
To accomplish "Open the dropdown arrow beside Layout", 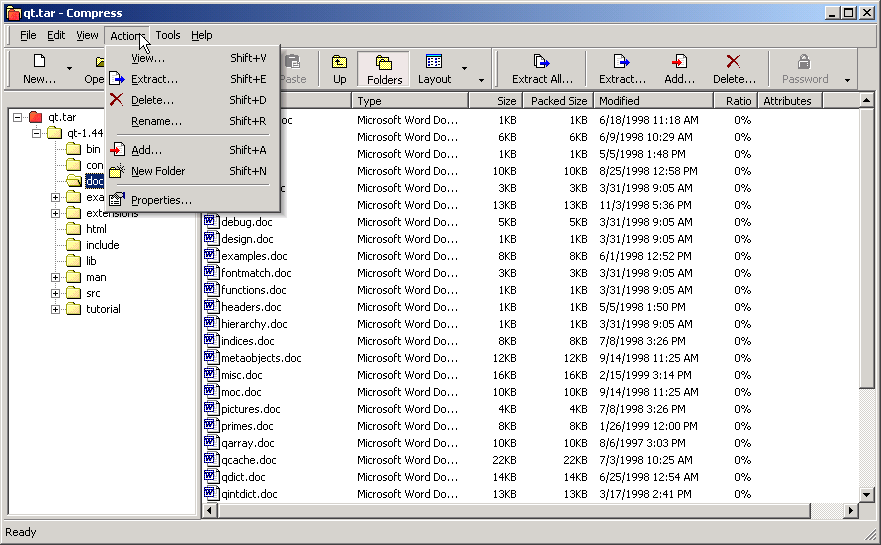I will point(464,69).
